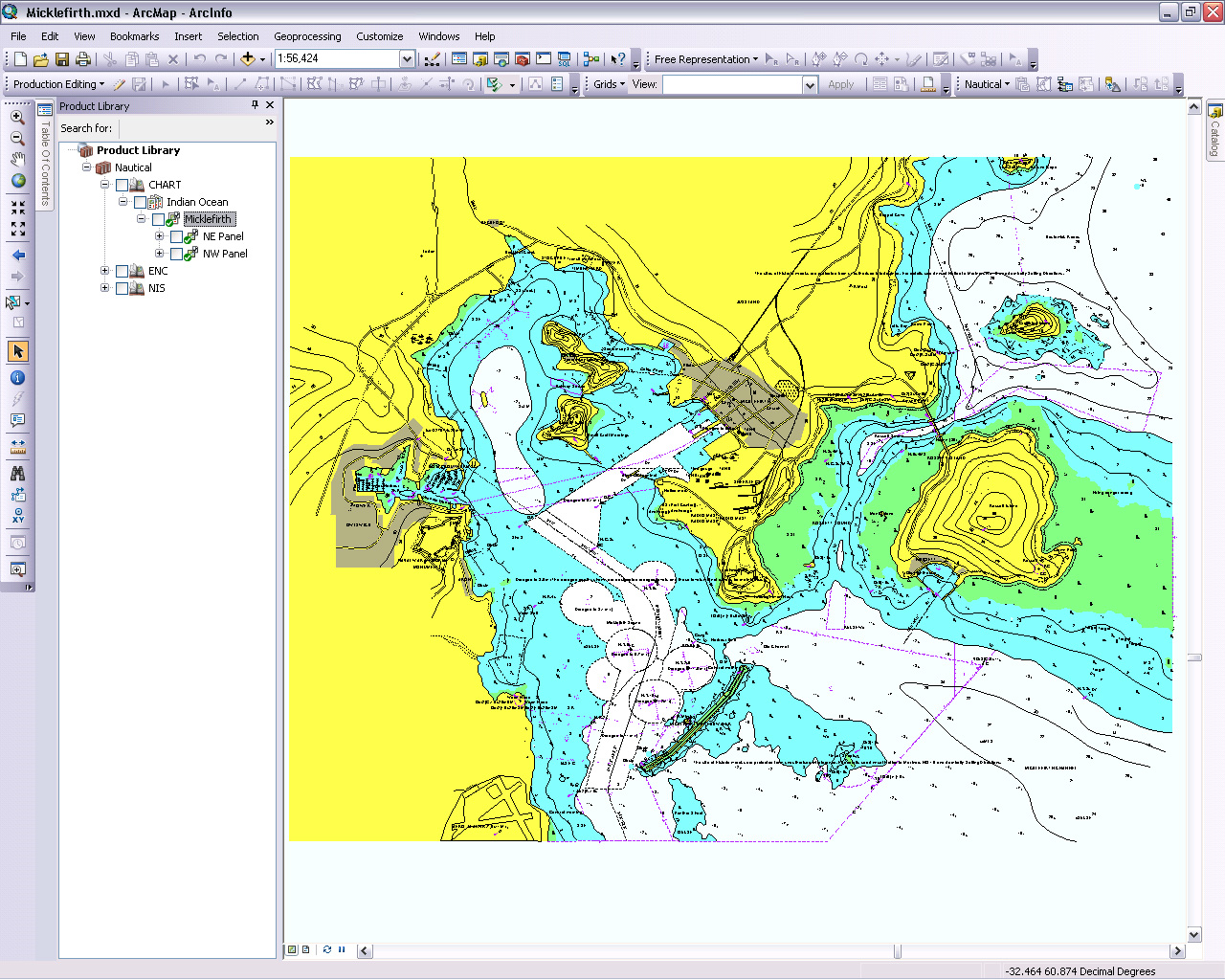Expand the NIS tree node

point(105,288)
